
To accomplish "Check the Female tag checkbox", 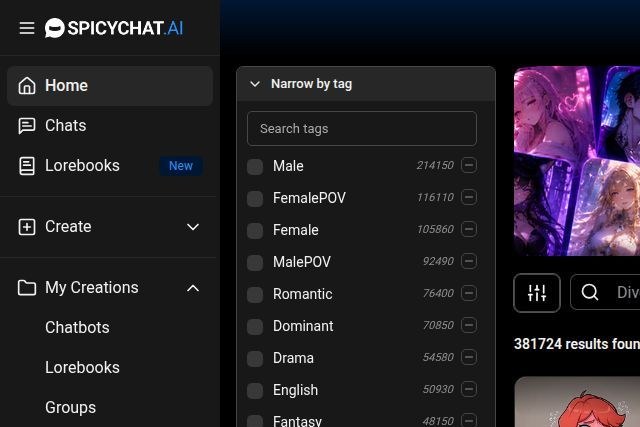I will (x=255, y=230).
